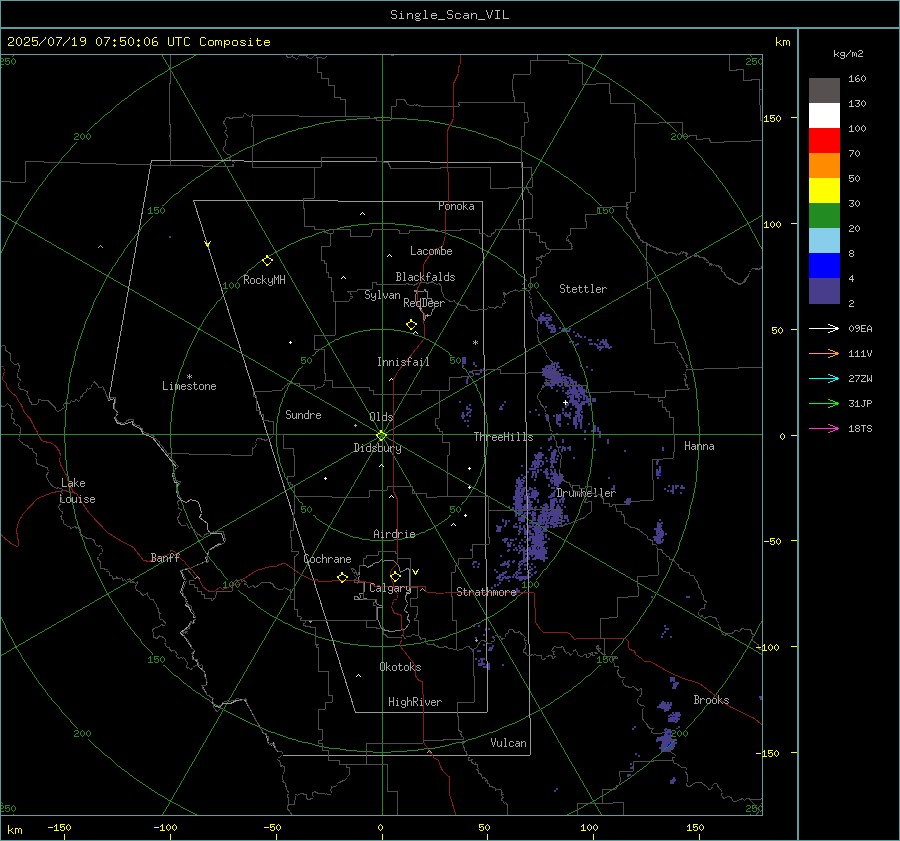Click the yellow diamond marker near RedDeer

pyautogui.click(x=411, y=325)
